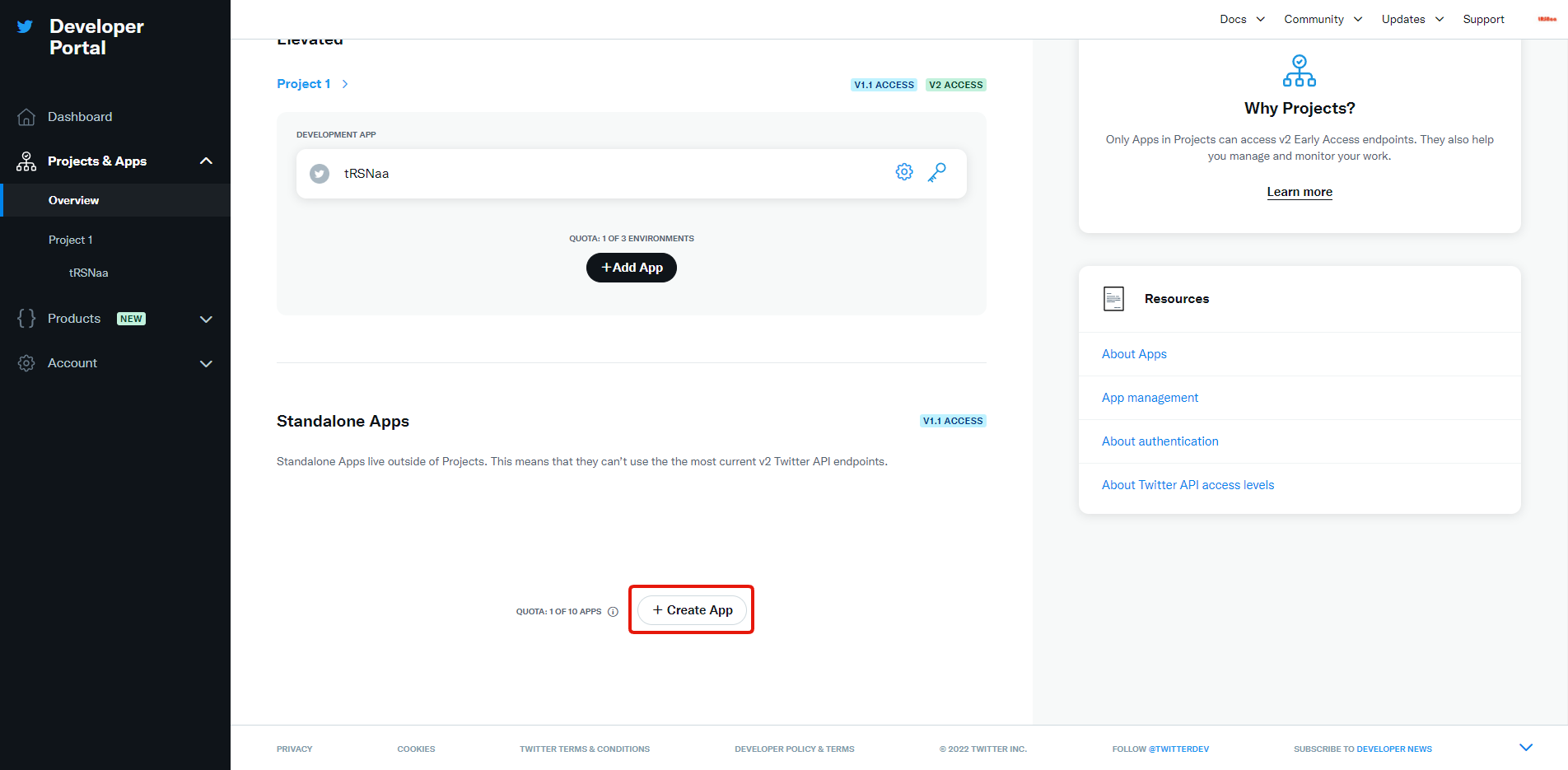Select tRSNaa under Project 1 in sidebar
The image size is (1568, 770).
(x=88, y=272)
